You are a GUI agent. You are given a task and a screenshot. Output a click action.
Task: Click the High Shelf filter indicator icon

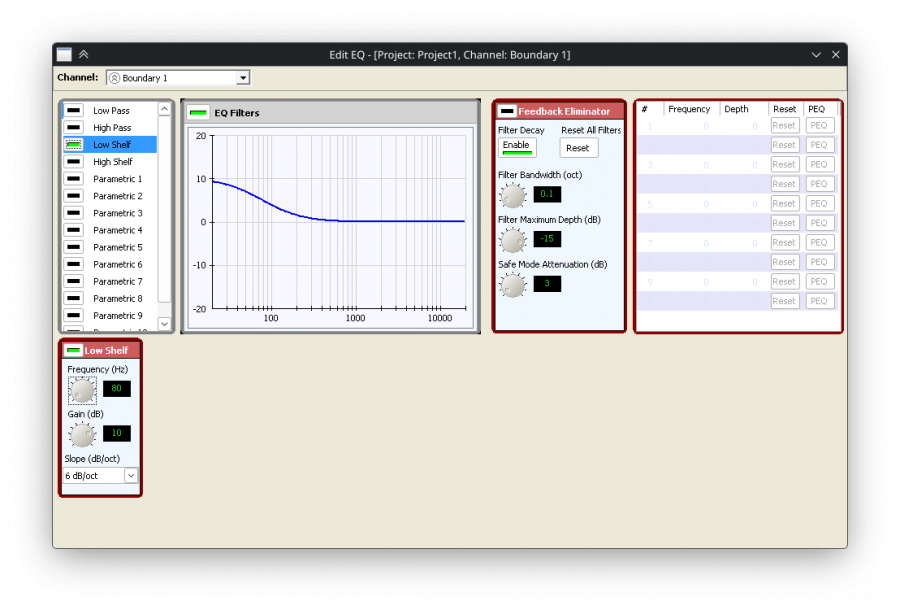pos(74,162)
